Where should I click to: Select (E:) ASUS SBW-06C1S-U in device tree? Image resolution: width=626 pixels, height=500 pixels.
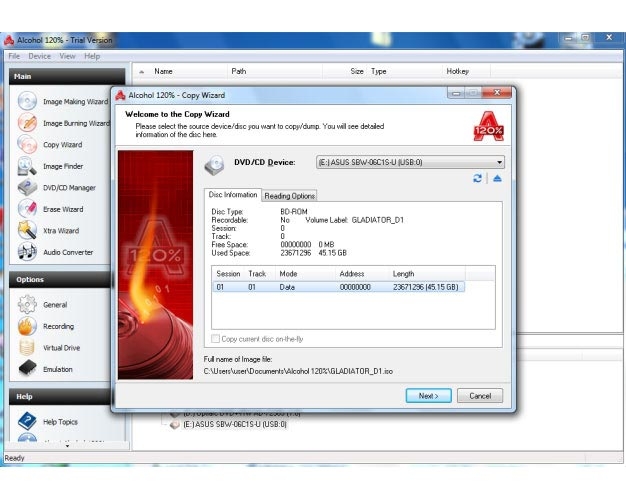click(x=235, y=424)
